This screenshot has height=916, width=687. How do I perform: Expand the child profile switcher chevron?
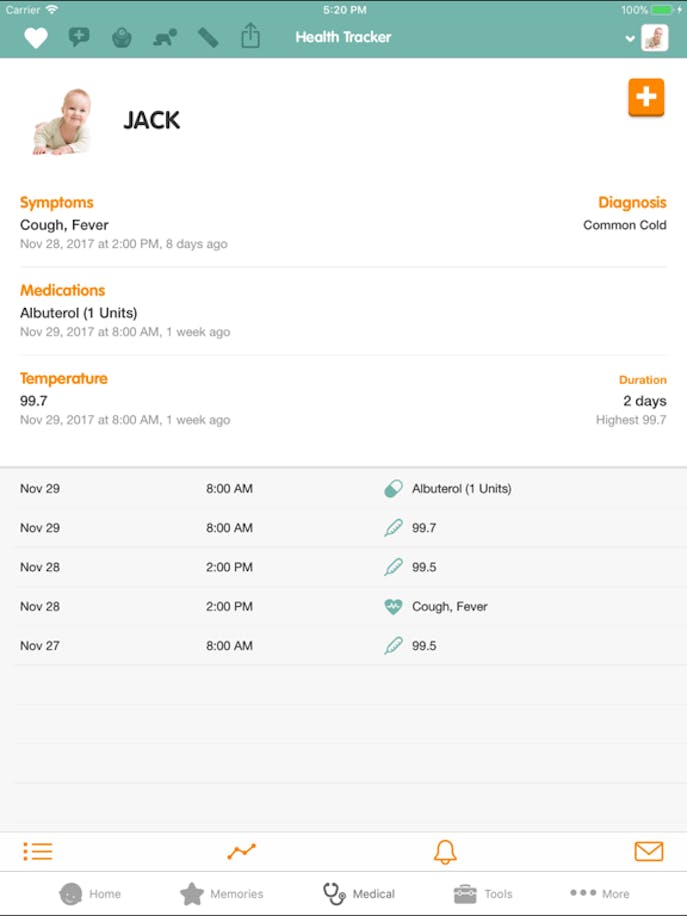(x=630, y=38)
